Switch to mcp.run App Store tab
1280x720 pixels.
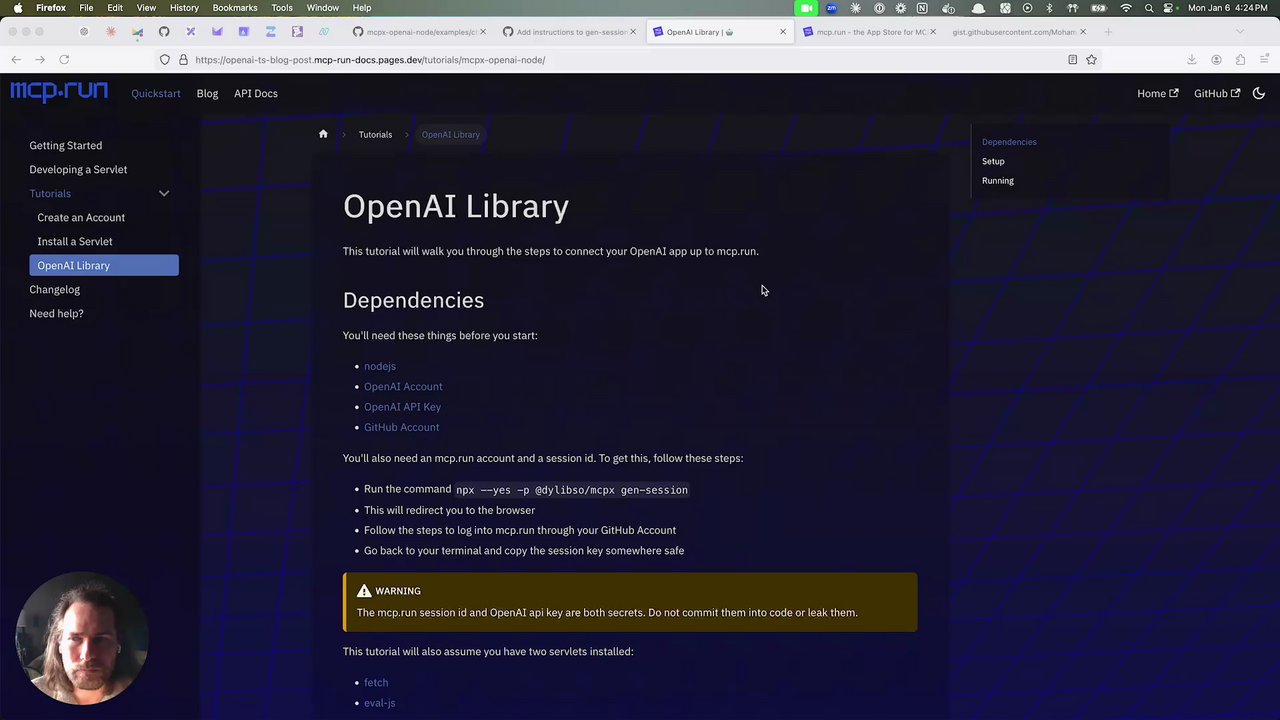869,32
